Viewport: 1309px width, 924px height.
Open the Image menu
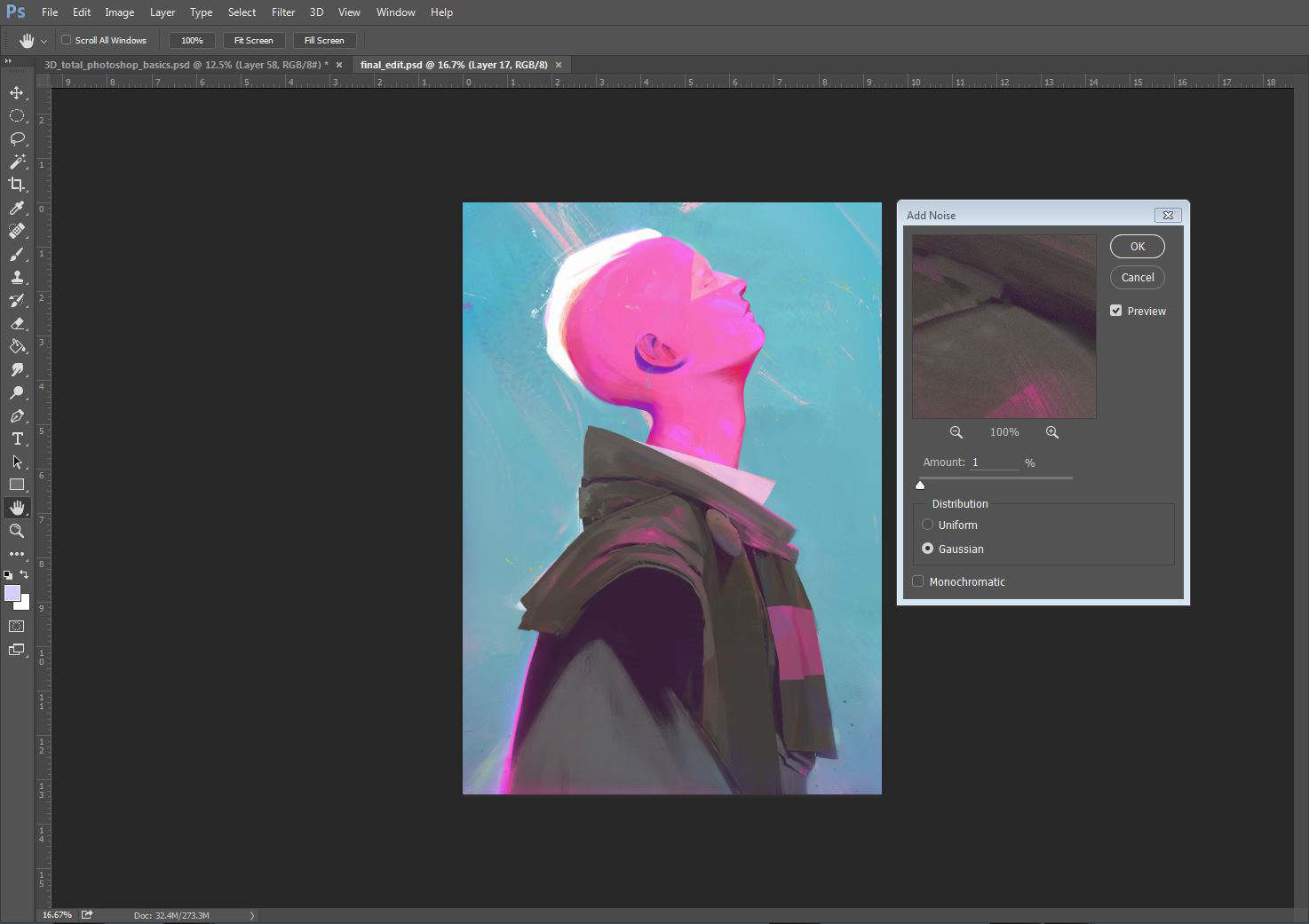(120, 12)
